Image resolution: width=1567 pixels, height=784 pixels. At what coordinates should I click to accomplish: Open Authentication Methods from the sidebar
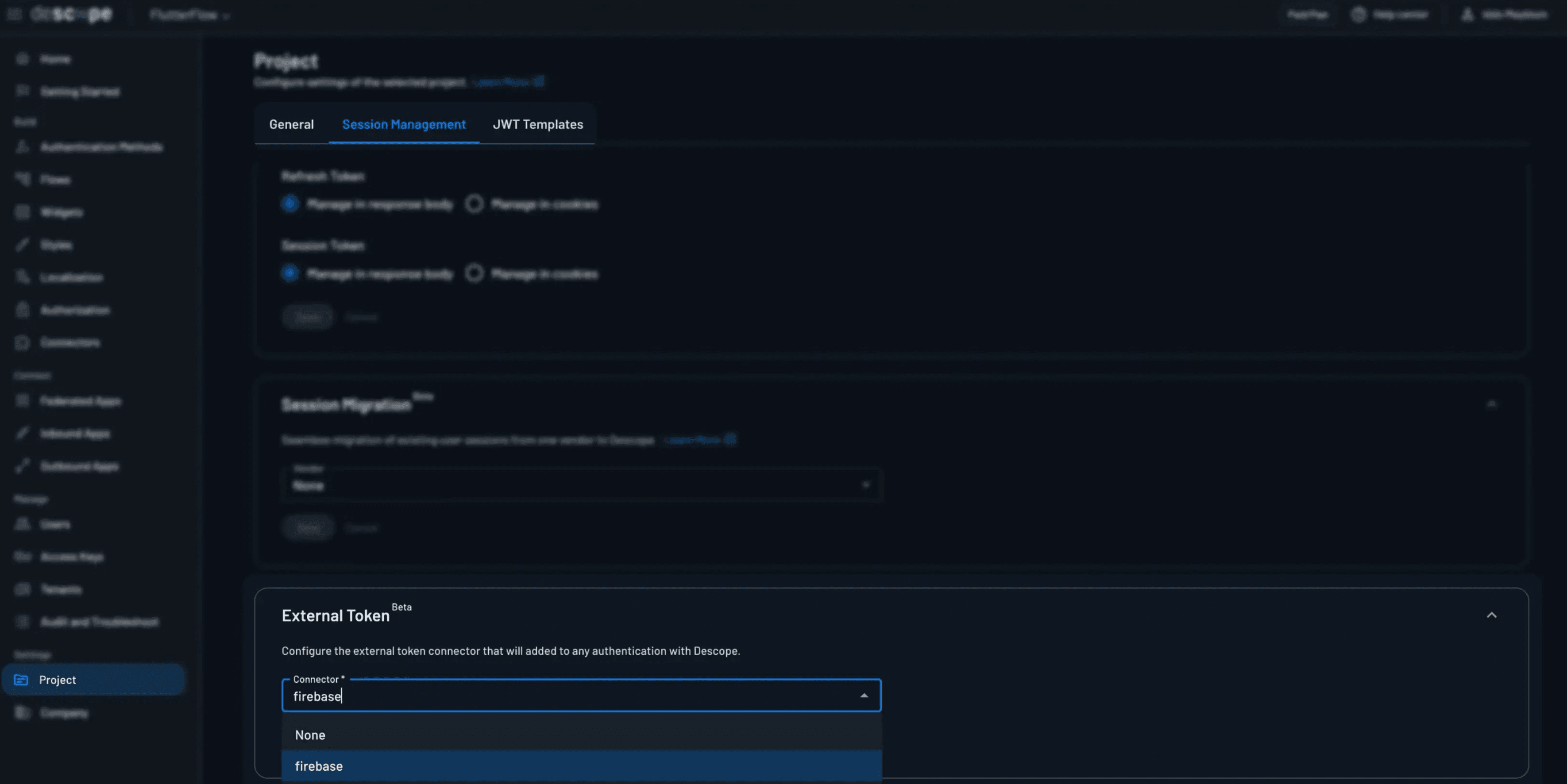point(101,146)
